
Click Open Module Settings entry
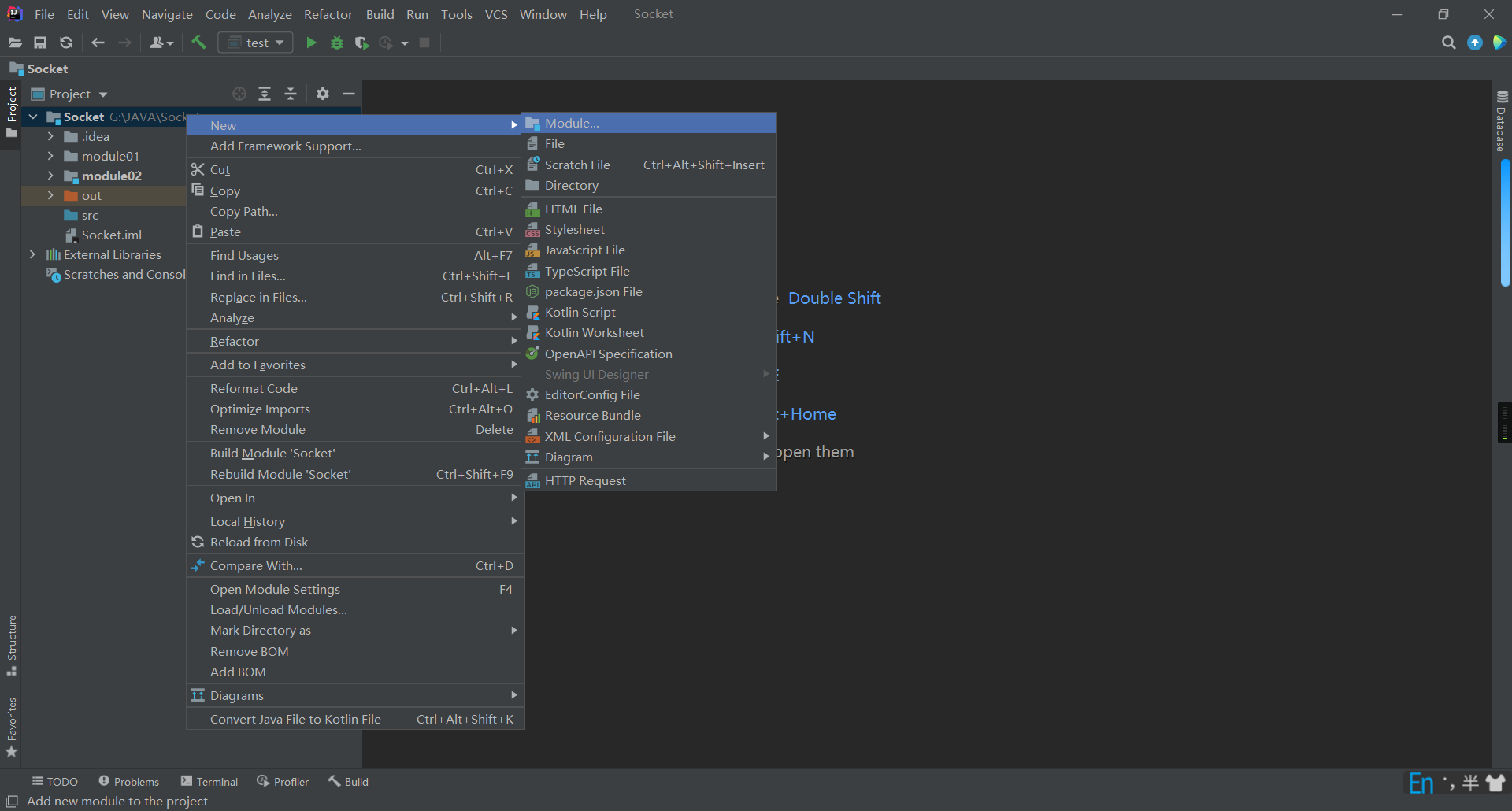[x=355, y=589]
